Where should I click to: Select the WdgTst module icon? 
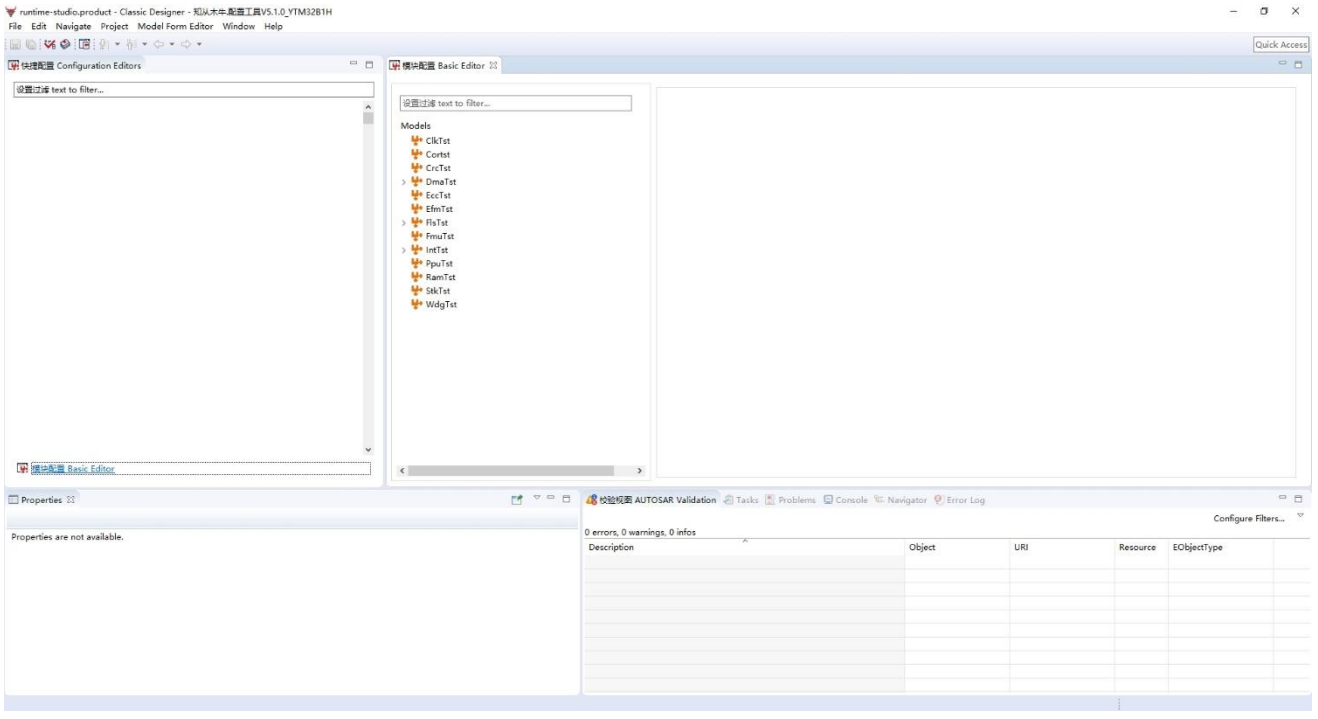417,305
